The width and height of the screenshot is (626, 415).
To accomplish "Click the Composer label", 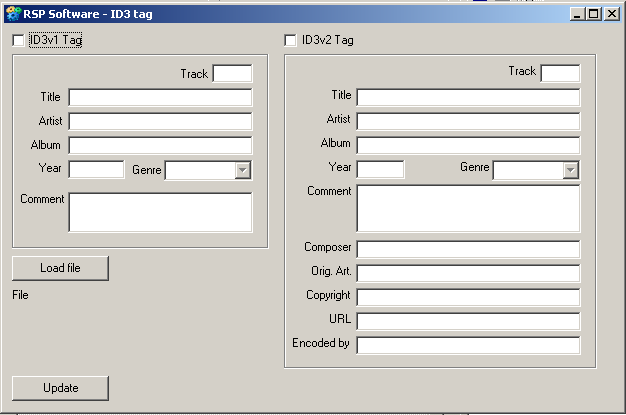I will [x=327, y=247].
